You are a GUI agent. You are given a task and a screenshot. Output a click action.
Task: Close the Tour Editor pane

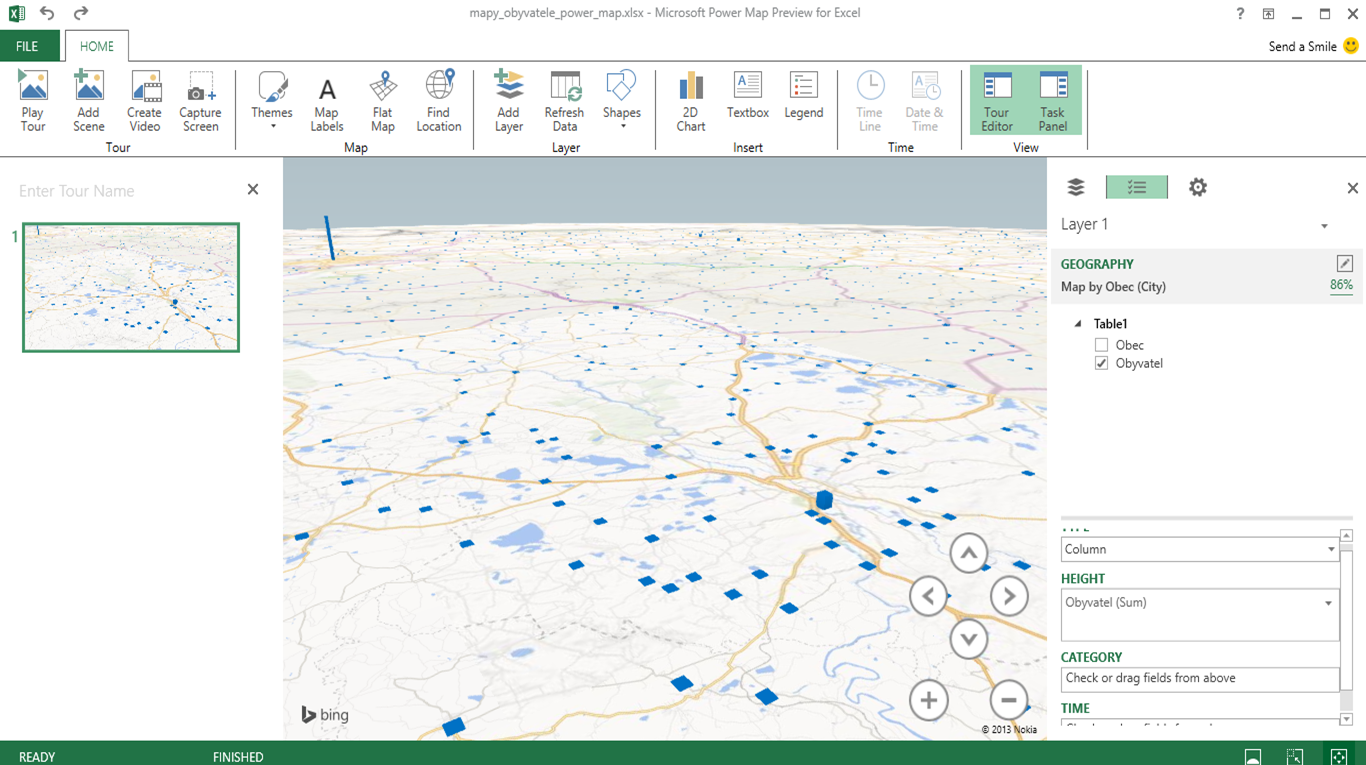(253, 189)
